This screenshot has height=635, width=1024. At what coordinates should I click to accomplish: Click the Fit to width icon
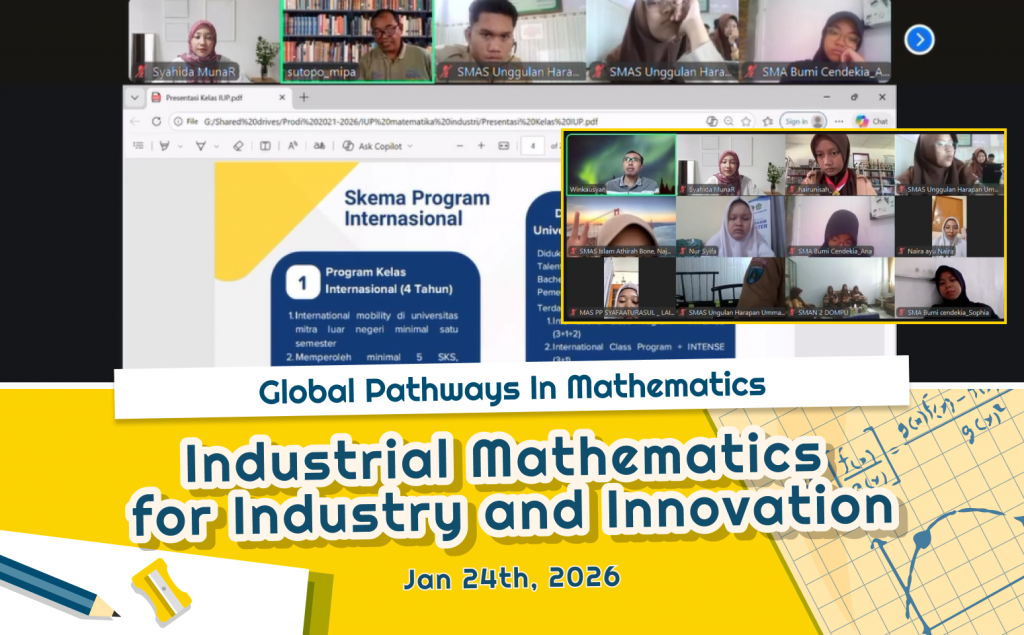[504, 145]
